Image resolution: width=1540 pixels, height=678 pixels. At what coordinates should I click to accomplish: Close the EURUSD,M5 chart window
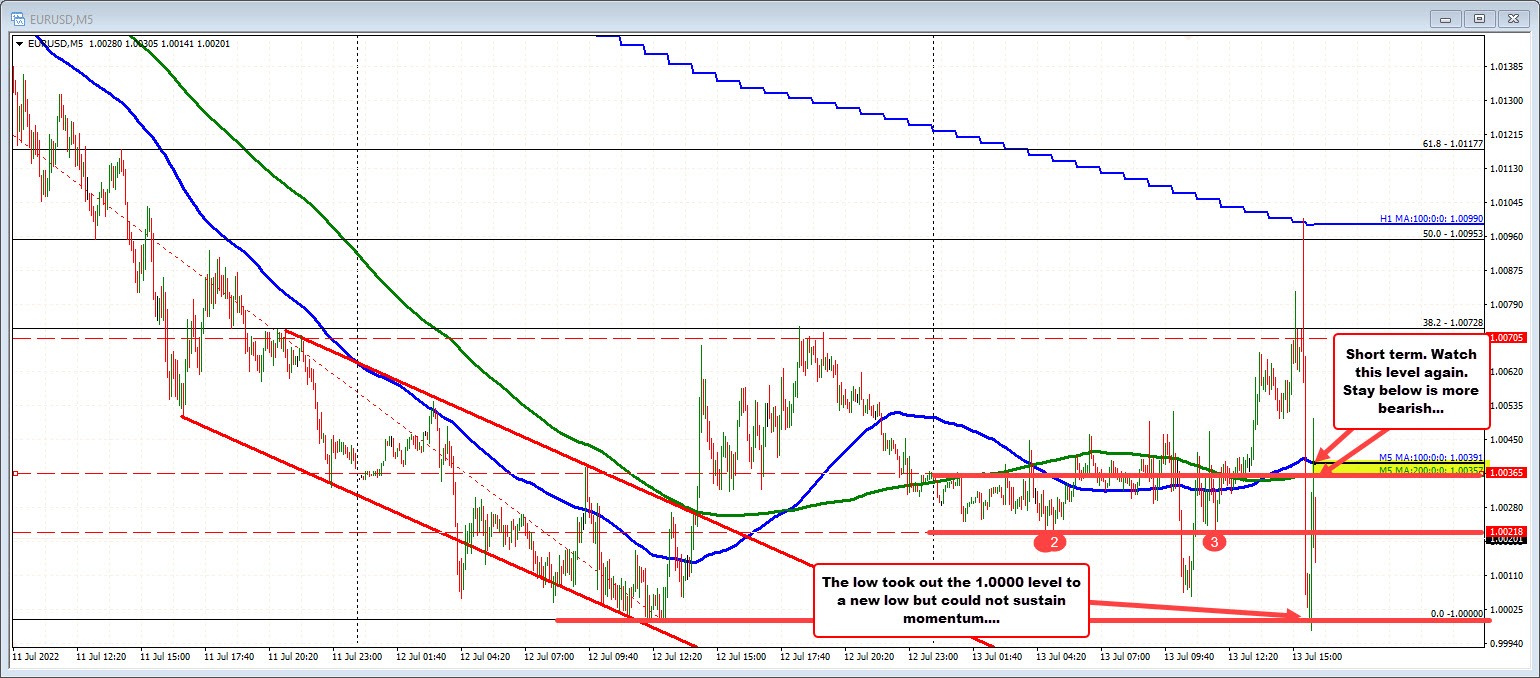tap(1513, 17)
